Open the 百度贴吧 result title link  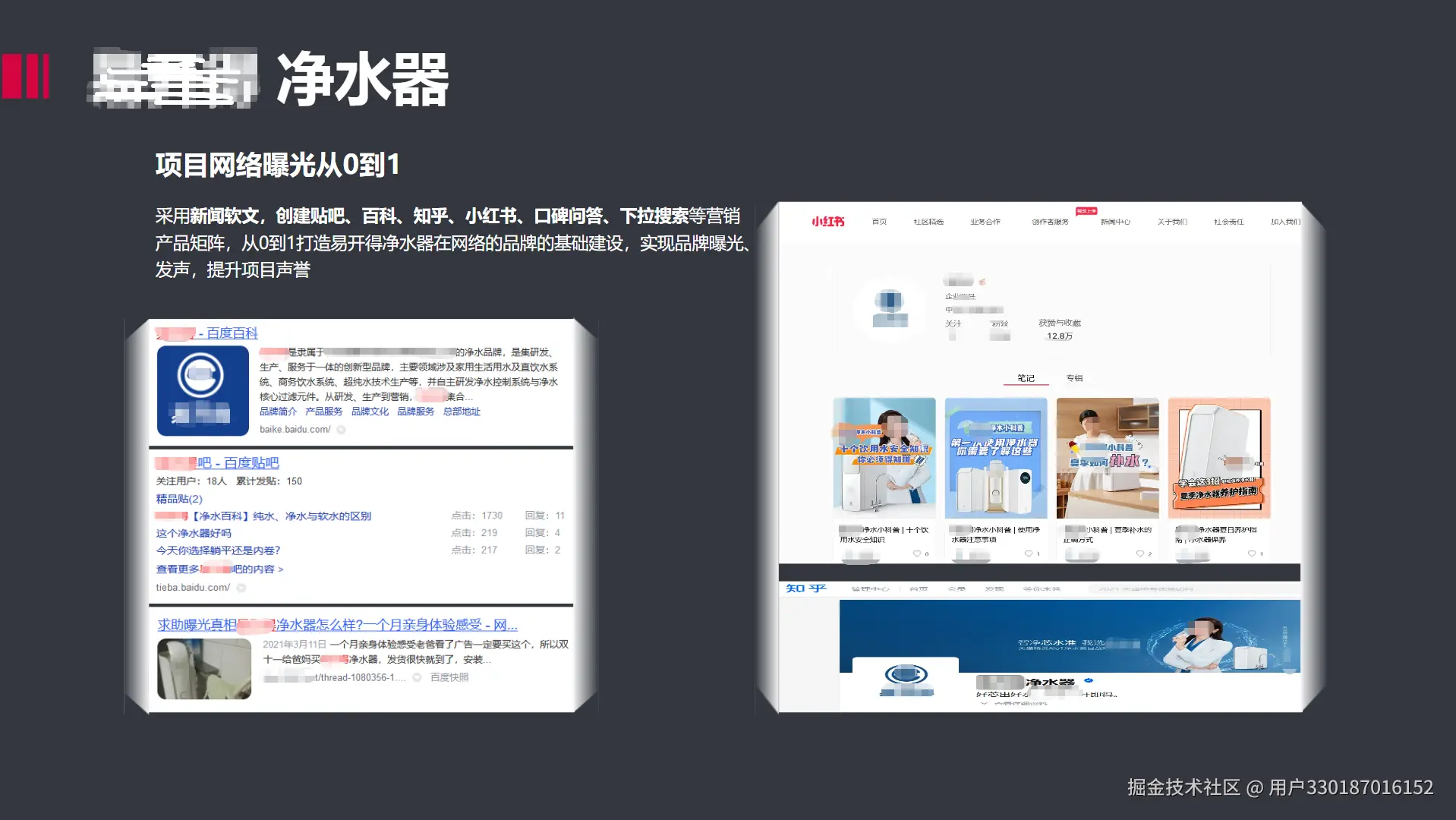217,463
